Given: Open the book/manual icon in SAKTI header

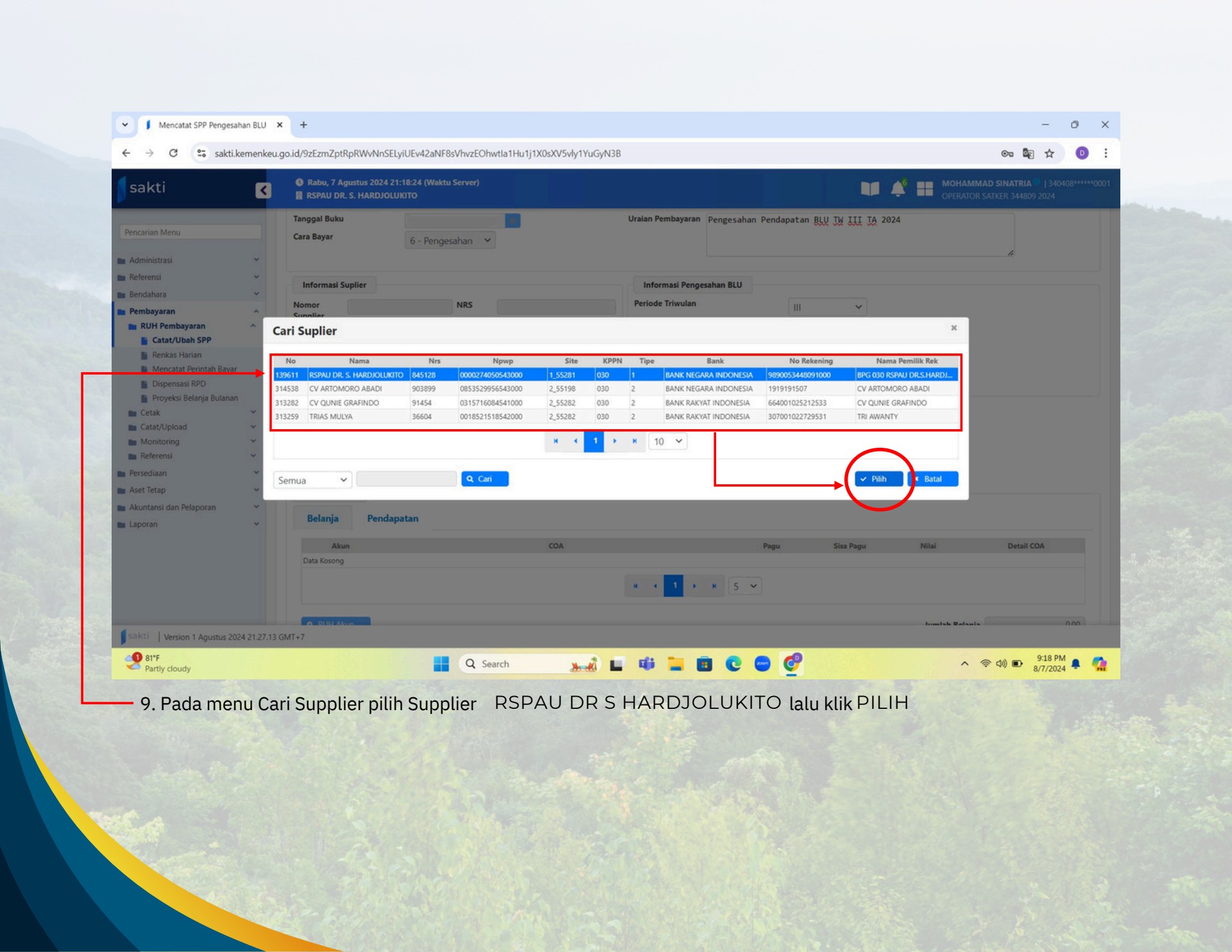Looking at the screenshot, I should pos(869,186).
